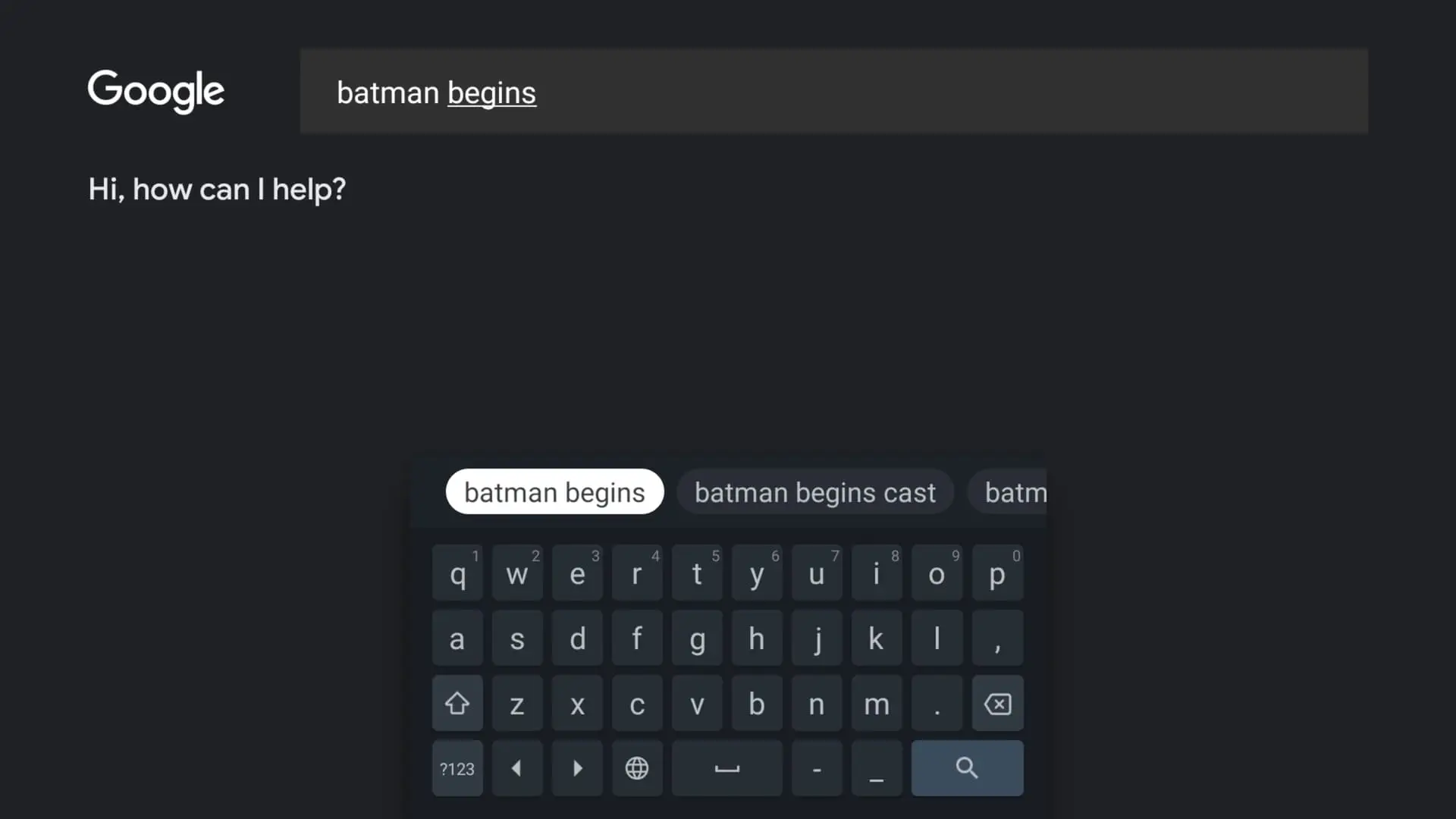Select 'batman begins cast' search suggestion
This screenshot has width=1456, height=819.
[x=815, y=492]
